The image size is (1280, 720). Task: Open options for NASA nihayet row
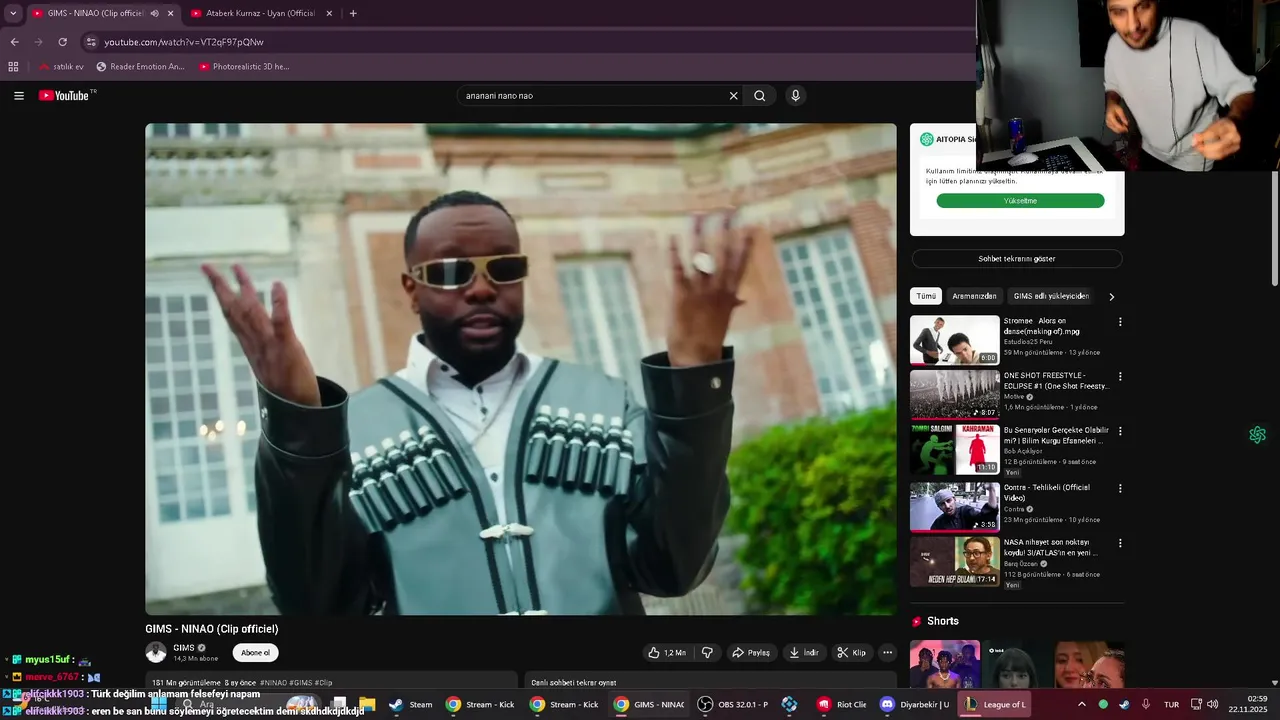[1120, 543]
